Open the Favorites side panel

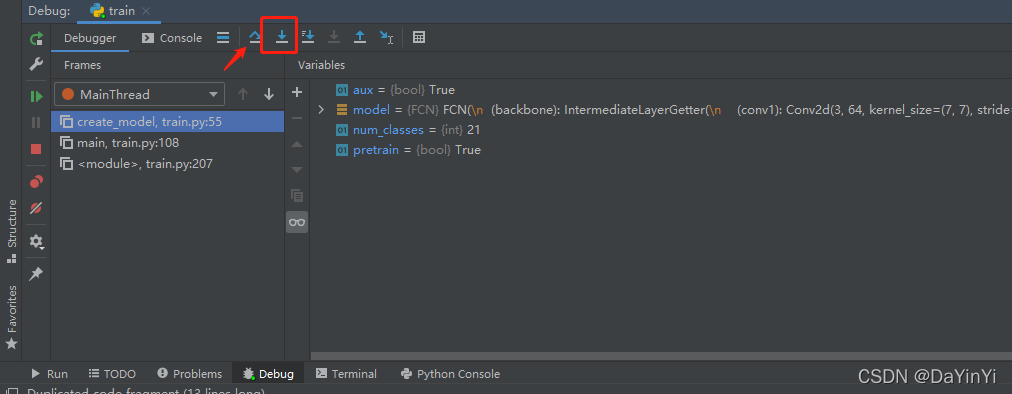coord(12,316)
